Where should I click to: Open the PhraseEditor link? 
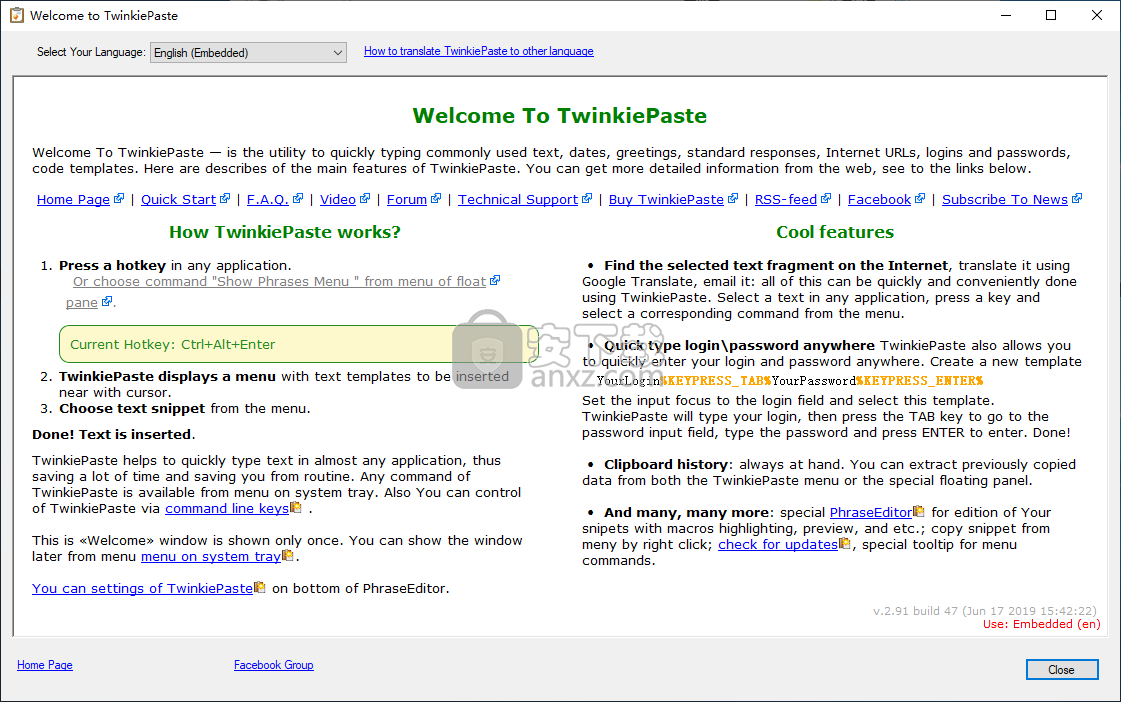click(871, 513)
